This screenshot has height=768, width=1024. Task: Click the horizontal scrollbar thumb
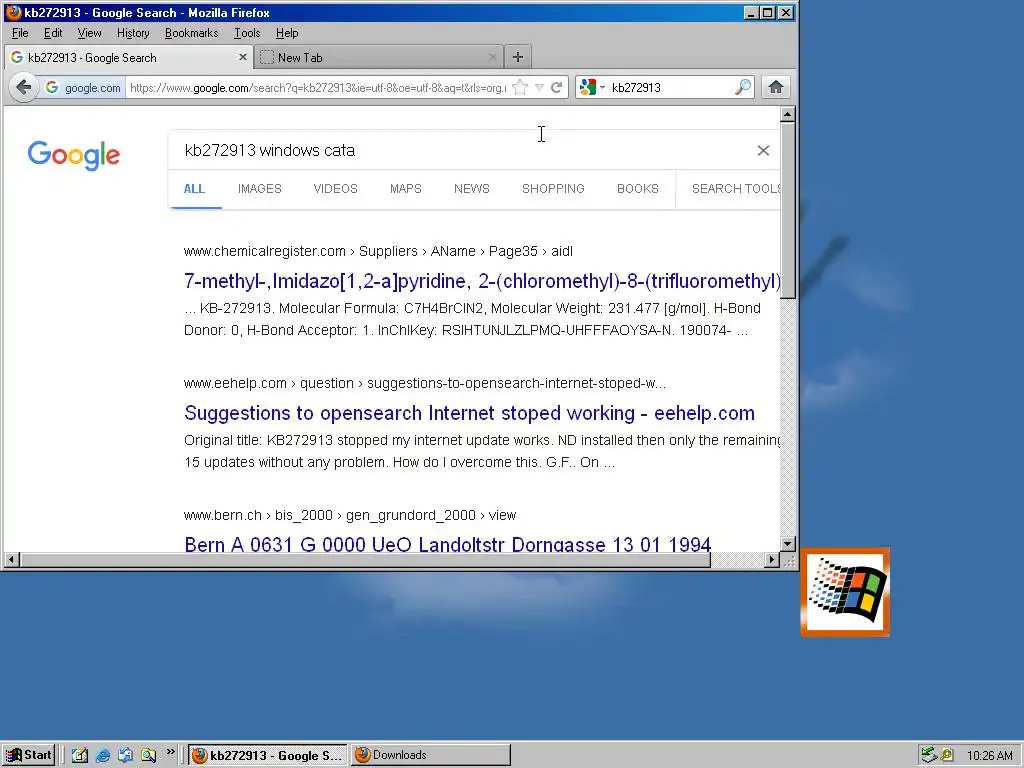tap(365, 560)
